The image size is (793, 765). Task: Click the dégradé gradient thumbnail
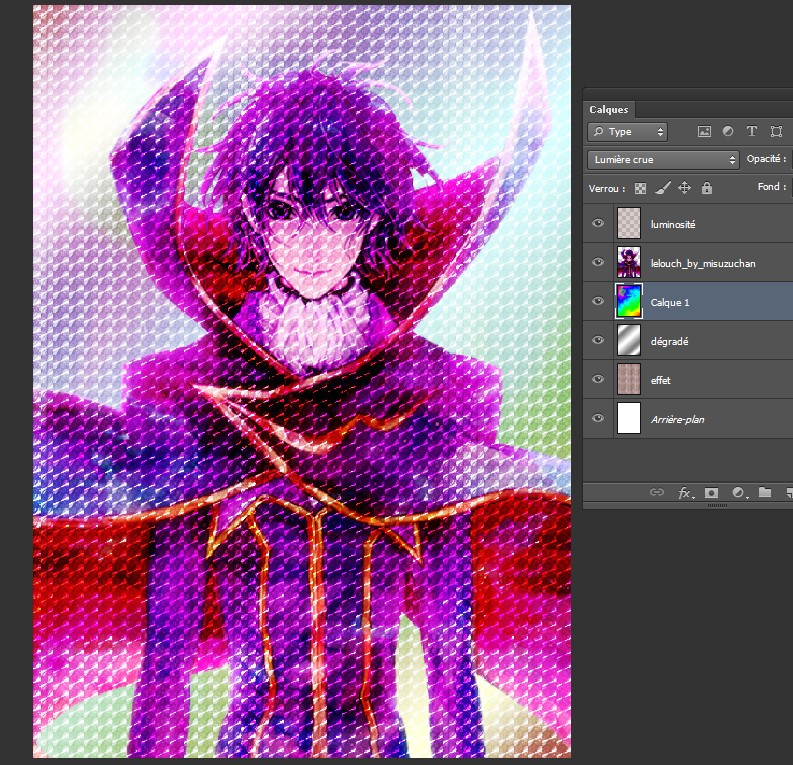(629, 340)
